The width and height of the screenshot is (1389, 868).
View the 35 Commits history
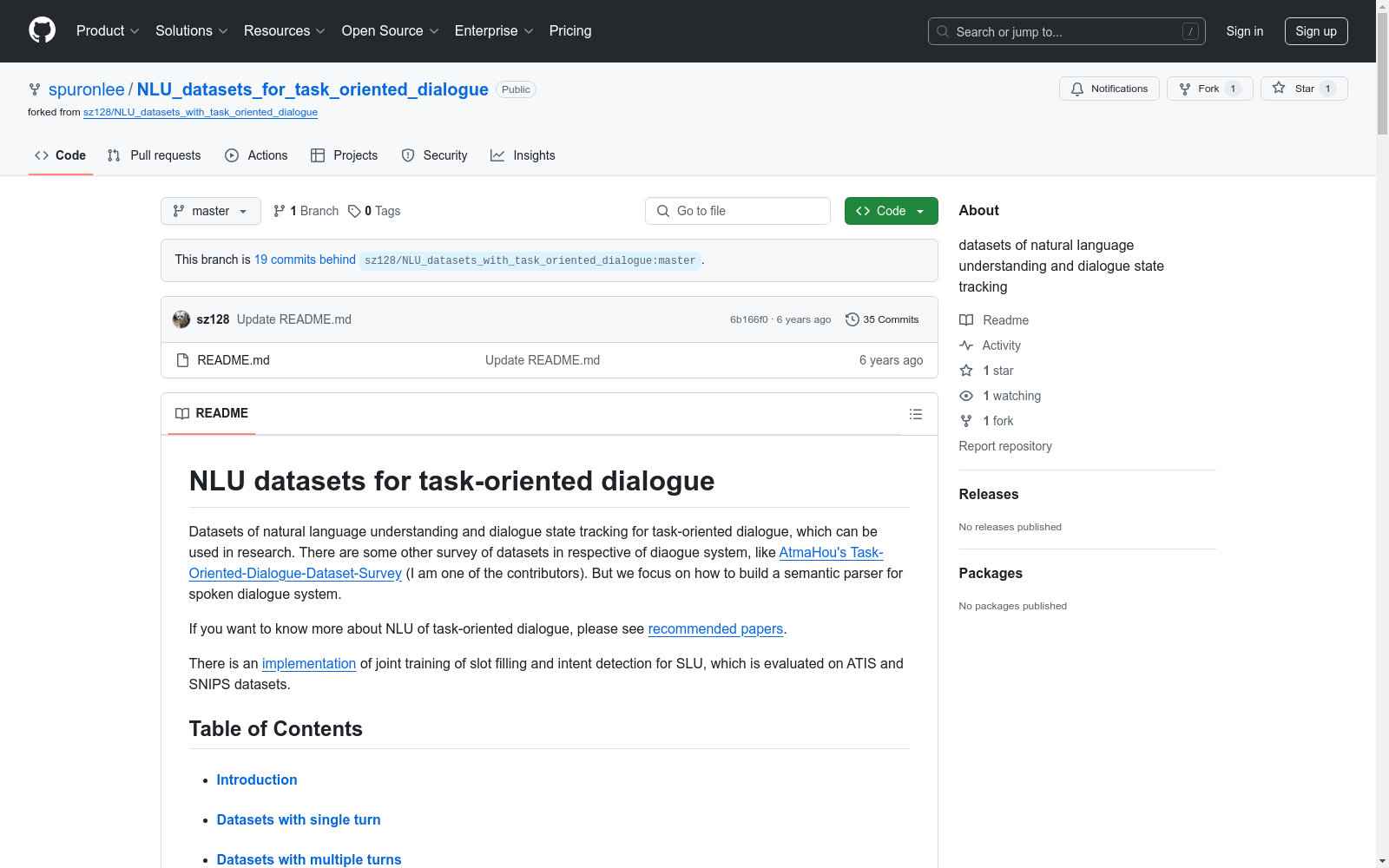(882, 319)
